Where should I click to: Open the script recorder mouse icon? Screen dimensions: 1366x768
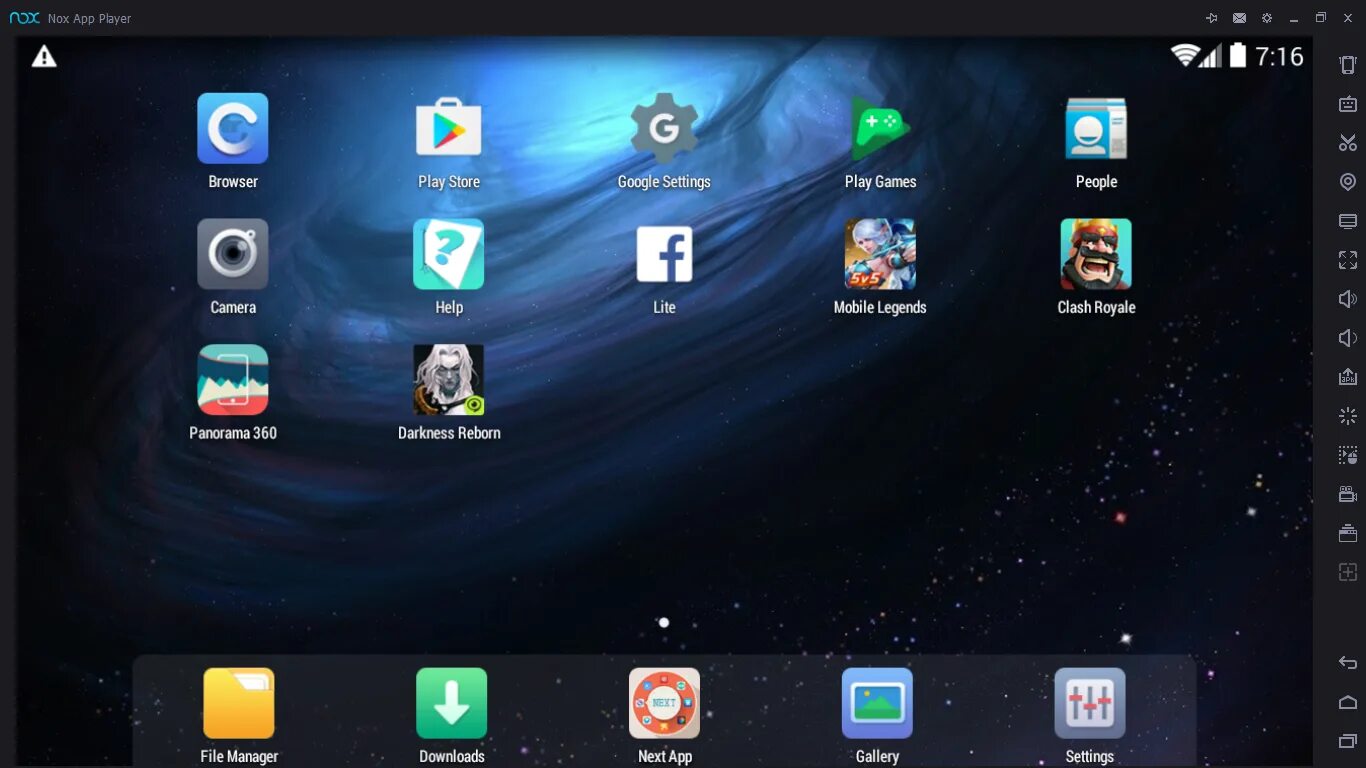click(x=1348, y=455)
